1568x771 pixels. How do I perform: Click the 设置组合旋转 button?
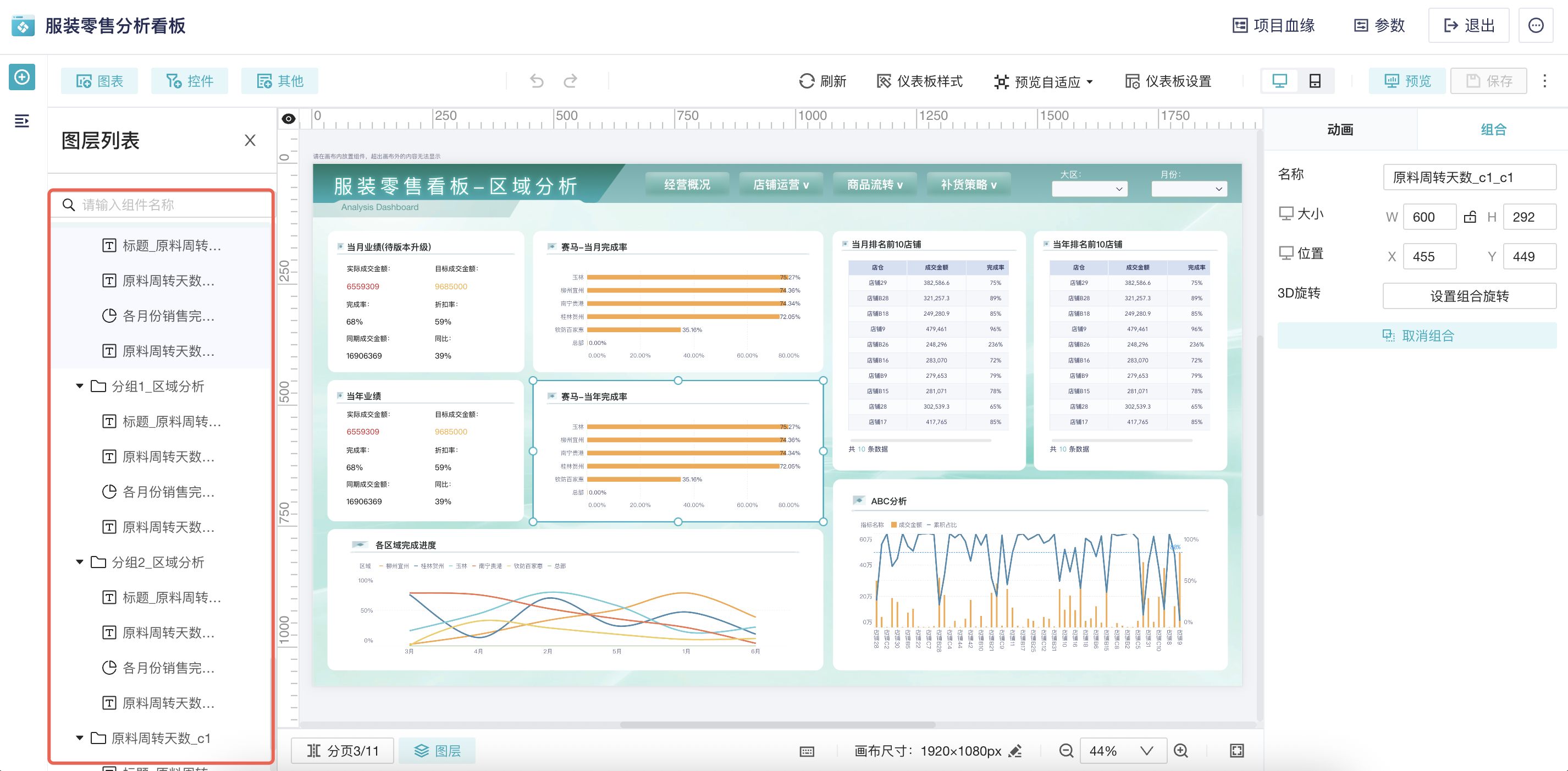point(1469,296)
